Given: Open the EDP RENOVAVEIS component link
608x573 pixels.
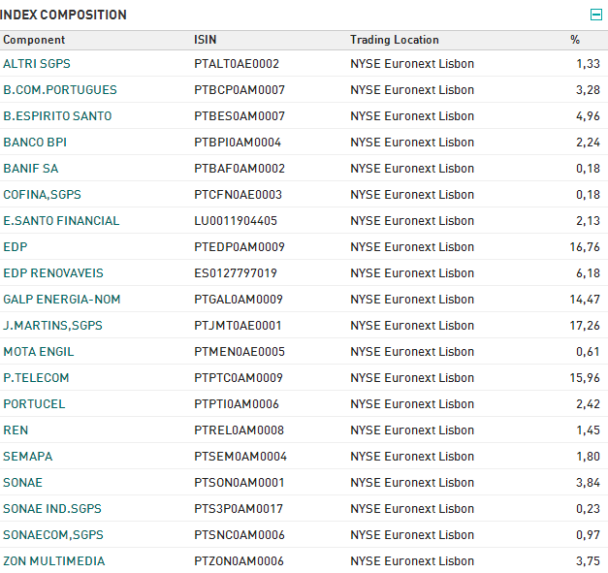Looking at the screenshot, I should [54, 273].
